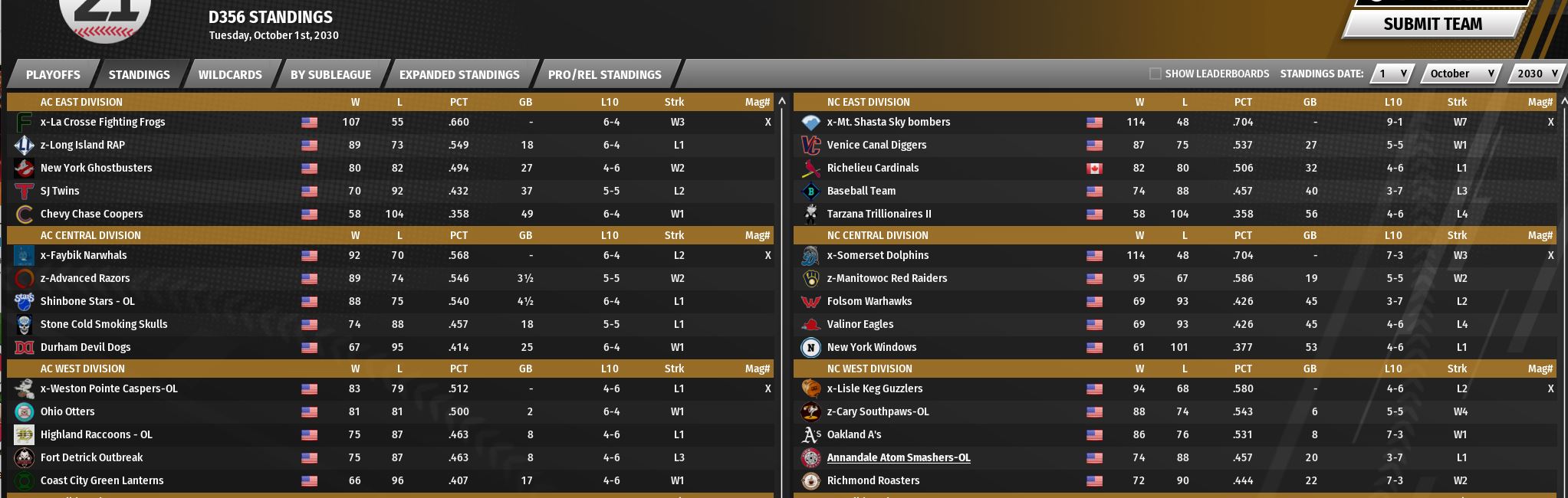Click the Manitowoc Red Raiders logo
1568x498 pixels.
tap(810, 279)
